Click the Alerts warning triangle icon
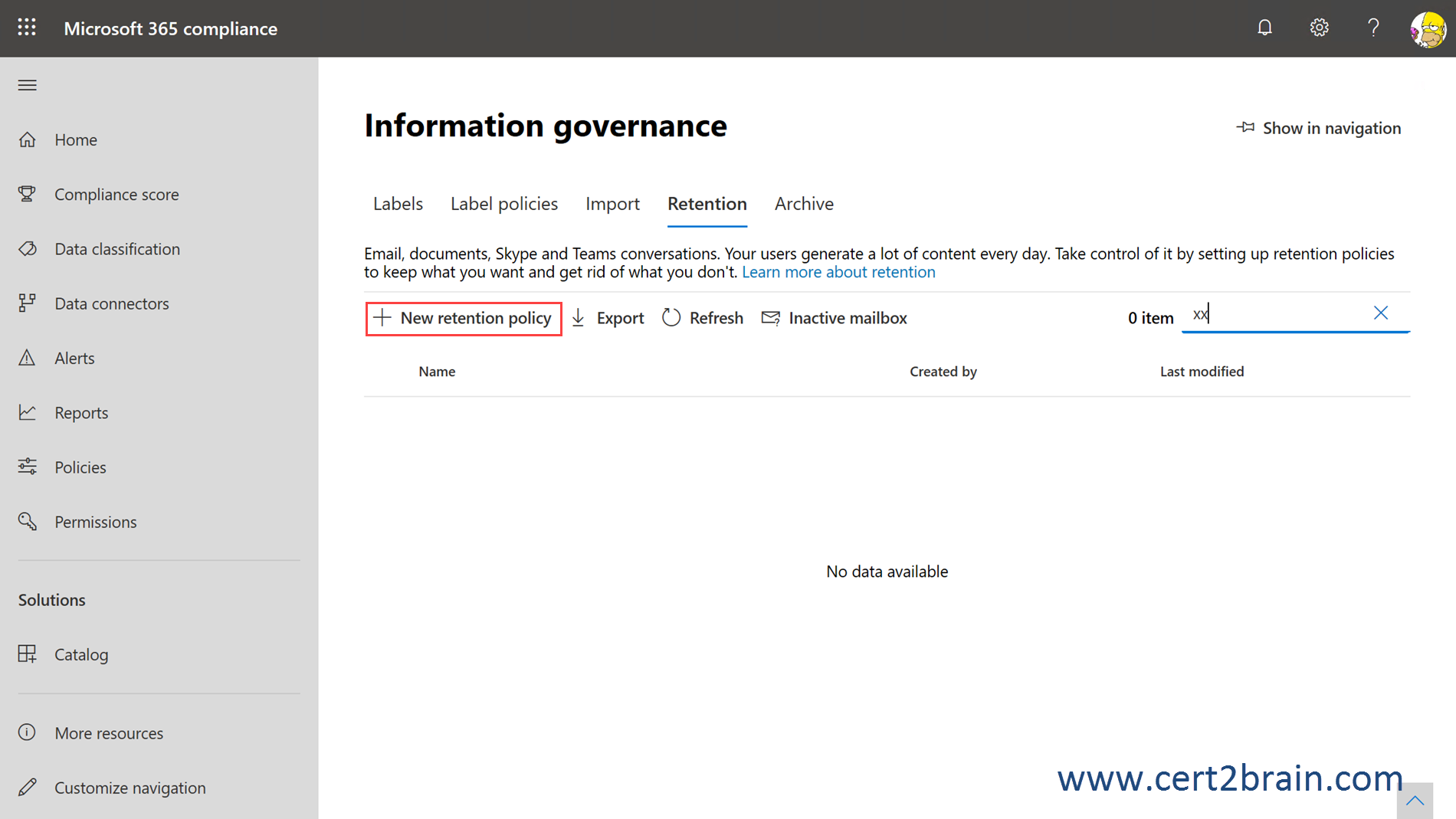 click(28, 357)
